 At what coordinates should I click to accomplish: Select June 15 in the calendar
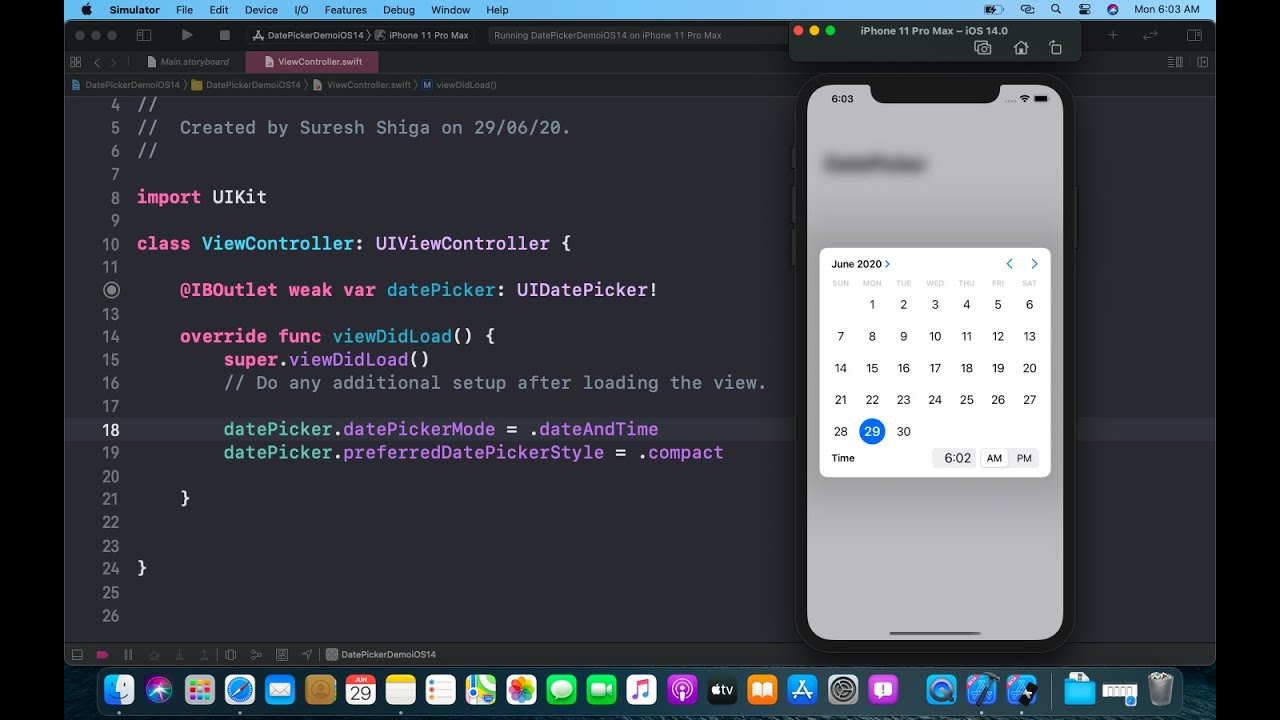point(872,368)
